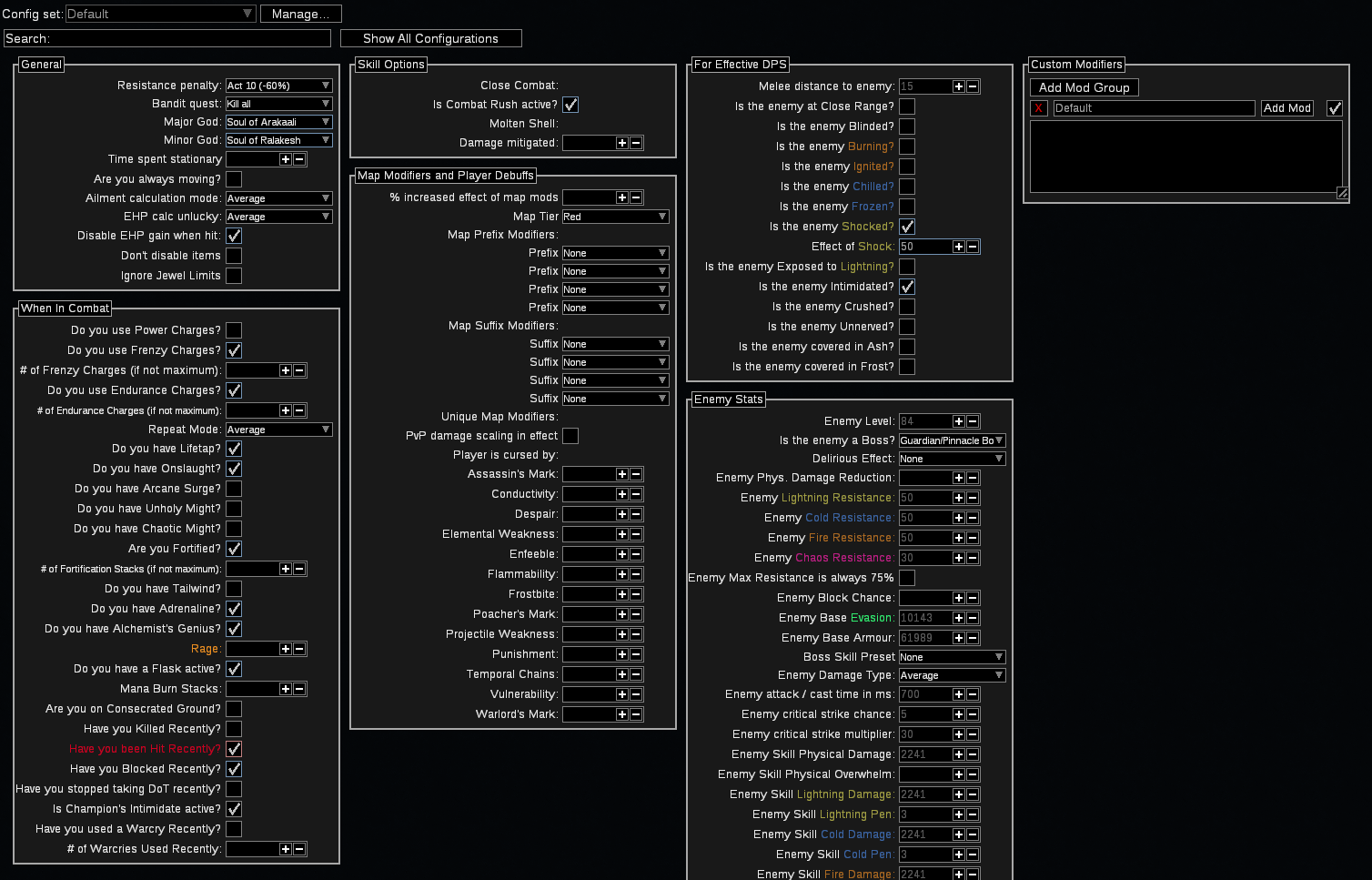Increase Melee distance to enemy
Viewport: 1372px width, 880px height.
pyautogui.click(x=959, y=86)
